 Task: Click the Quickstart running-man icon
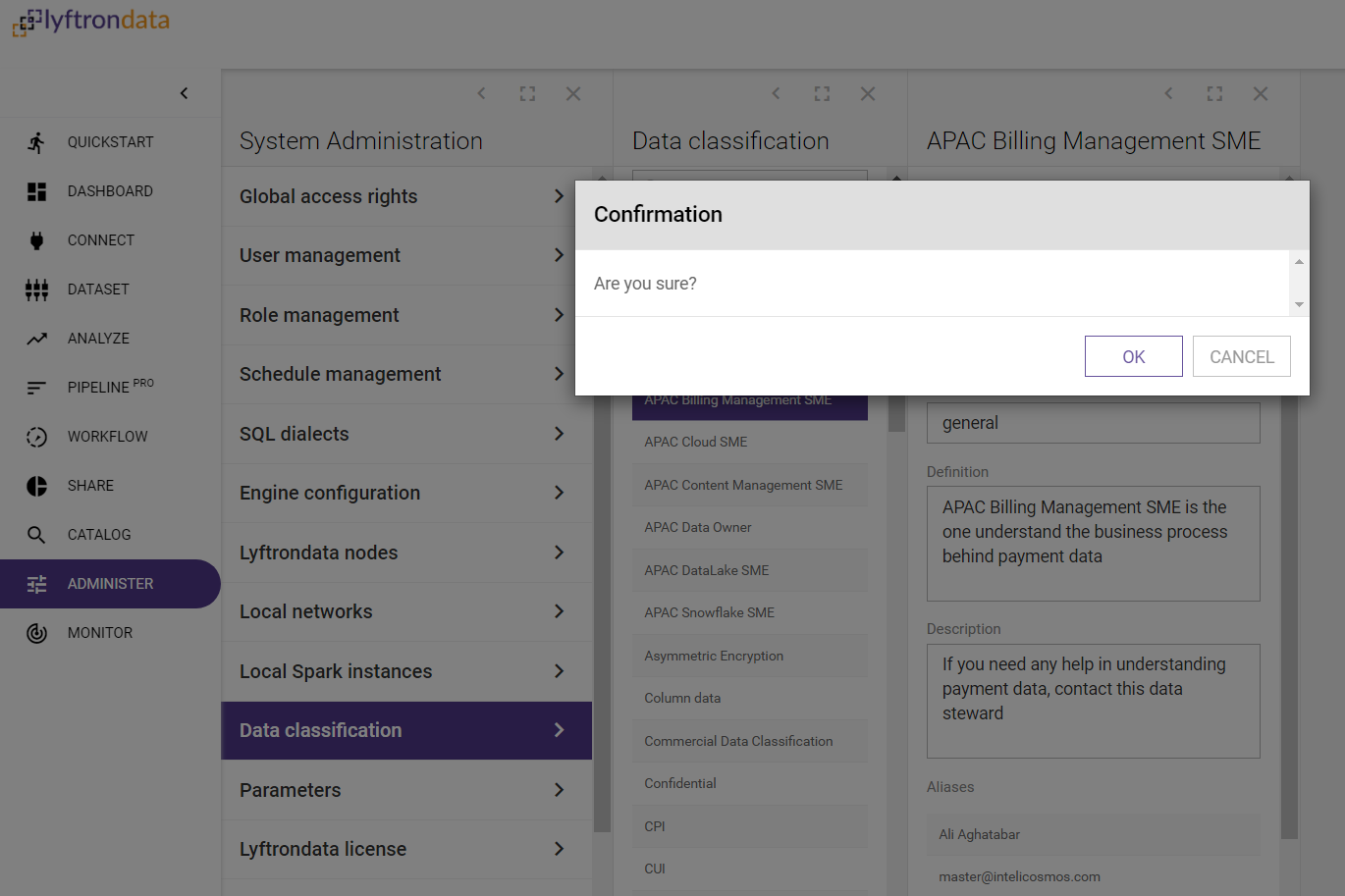[36, 142]
